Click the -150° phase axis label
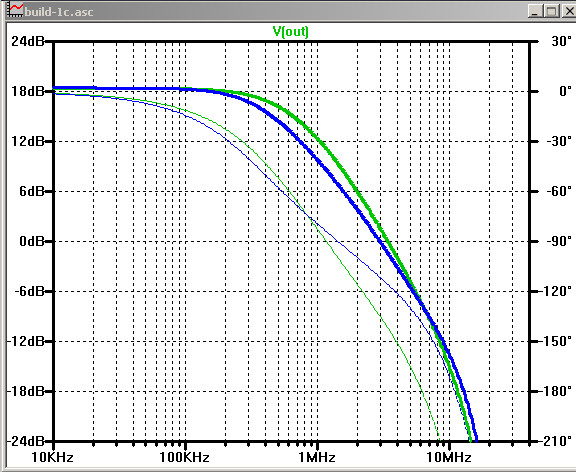 click(556, 341)
